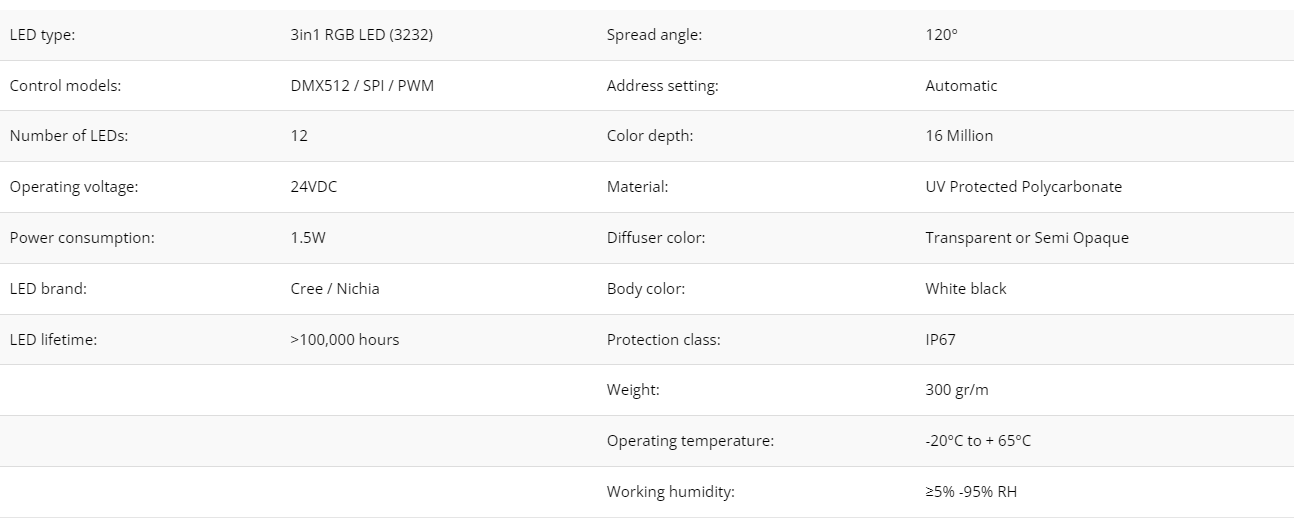Select the "Transparent or Semi Opaque" text
The image size is (1300, 521).
coord(1026,238)
